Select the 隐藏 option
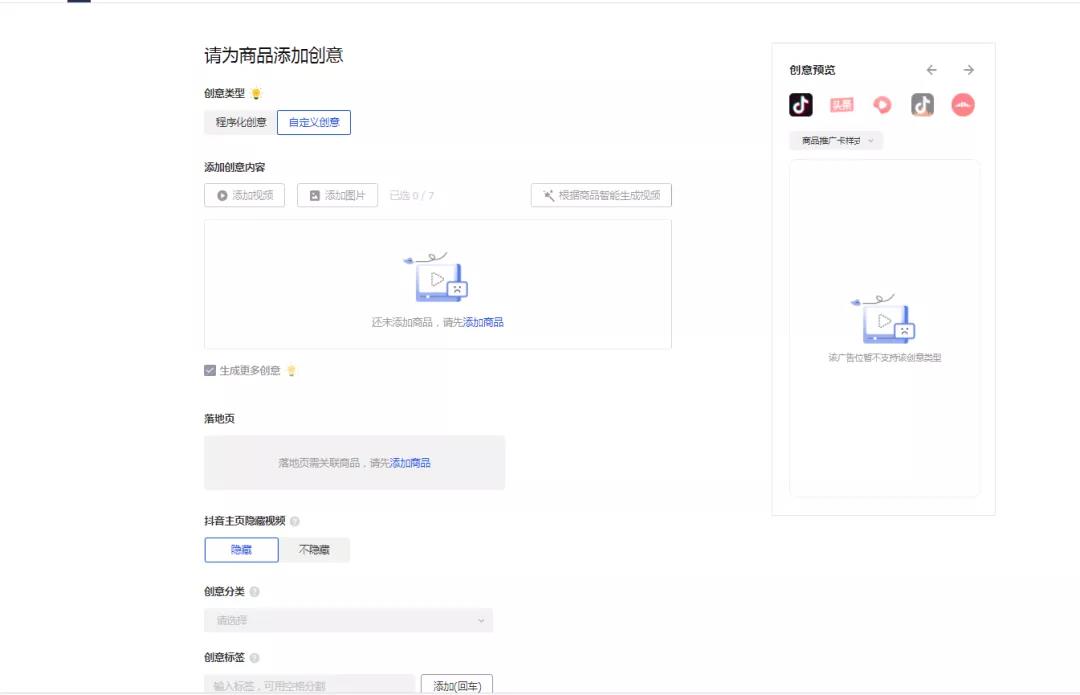The width and height of the screenshot is (1080, 695). tap(241, 550)
